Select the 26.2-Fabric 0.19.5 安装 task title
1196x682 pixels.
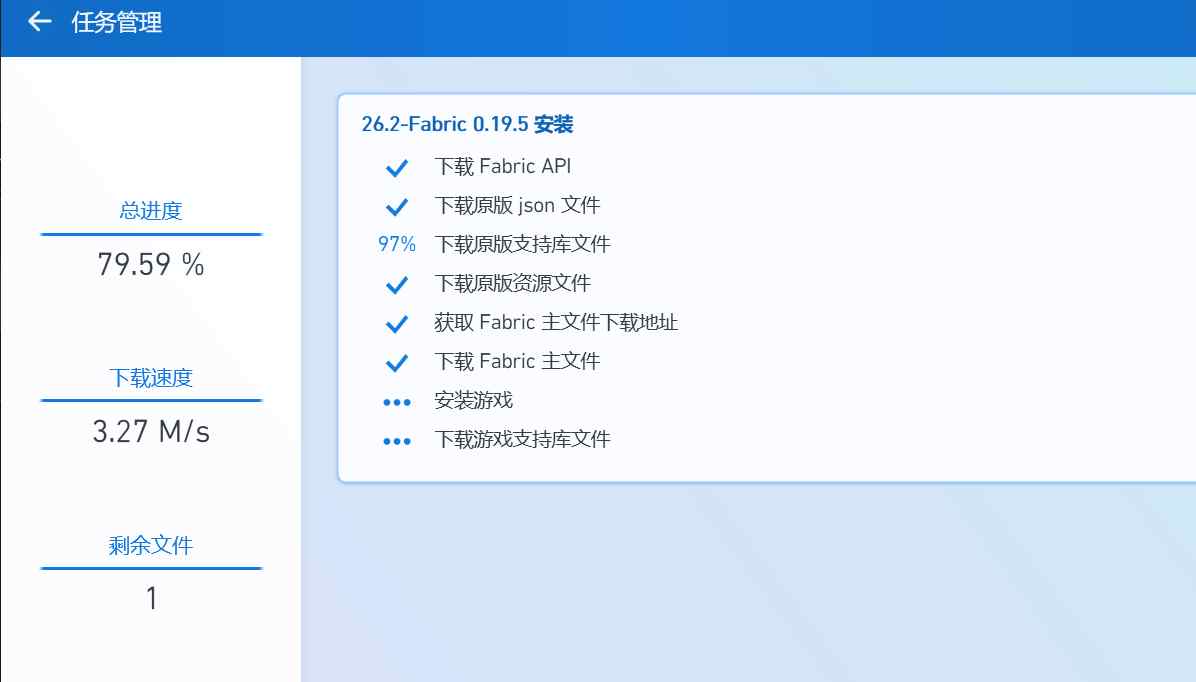[467, 124]
